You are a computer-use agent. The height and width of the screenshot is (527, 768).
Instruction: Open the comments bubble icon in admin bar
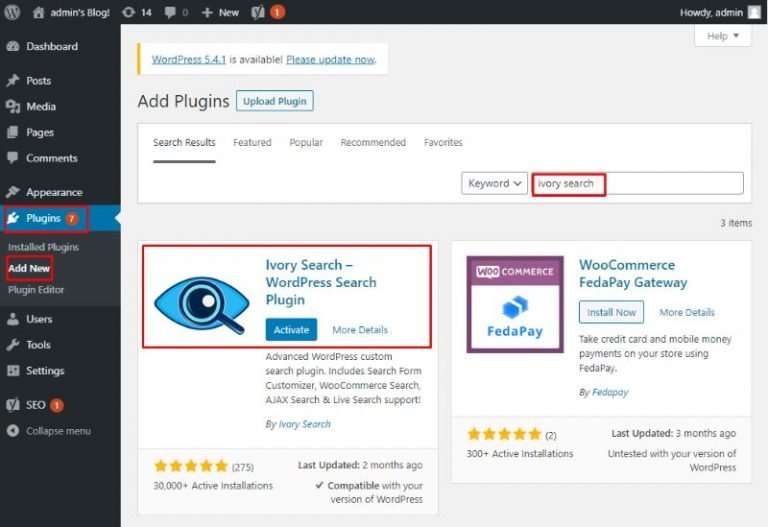170,12
